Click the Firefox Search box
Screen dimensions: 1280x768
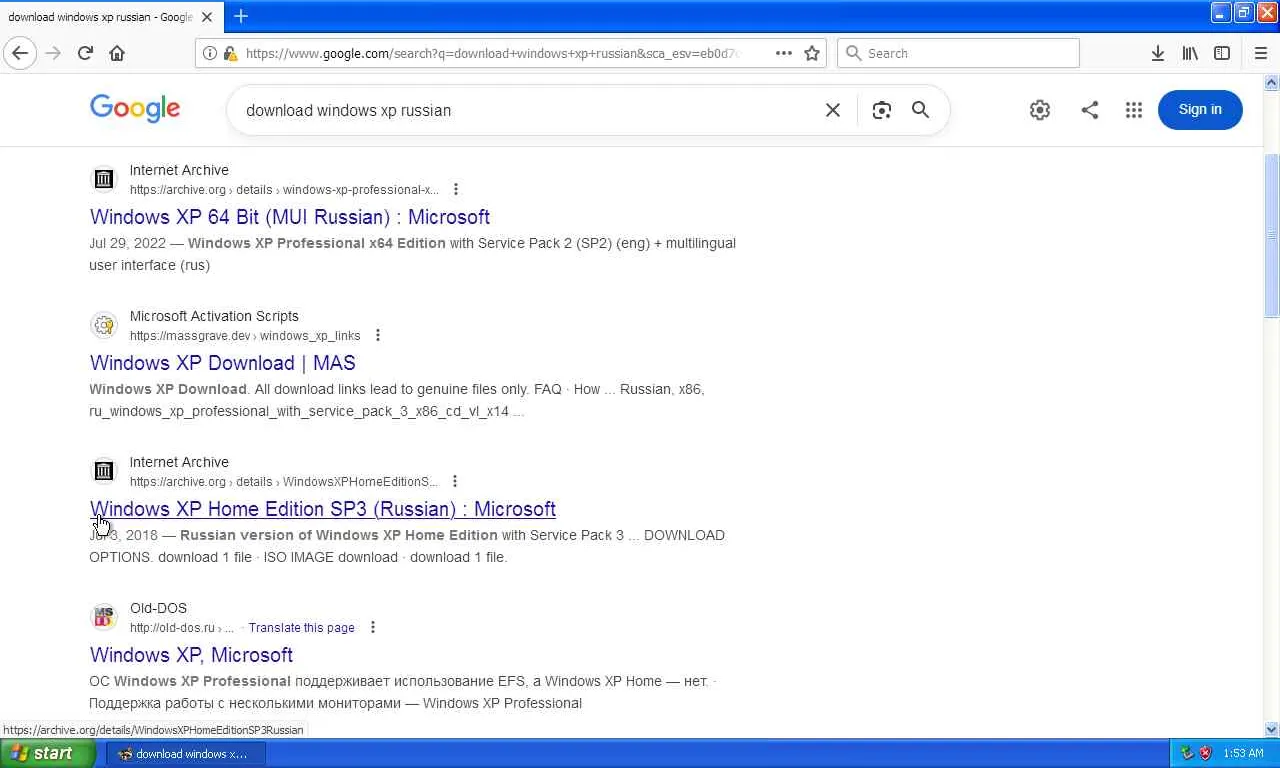tap(959, 53)
